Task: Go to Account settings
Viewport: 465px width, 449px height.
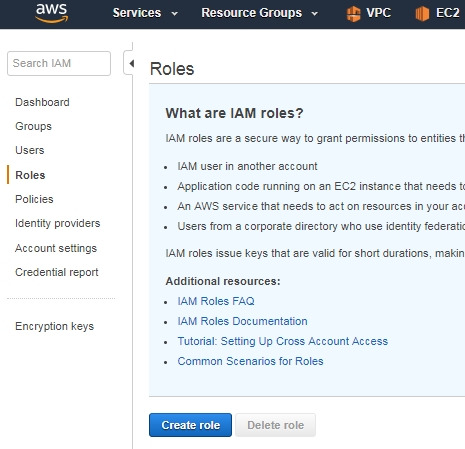Action: (56, 248)
